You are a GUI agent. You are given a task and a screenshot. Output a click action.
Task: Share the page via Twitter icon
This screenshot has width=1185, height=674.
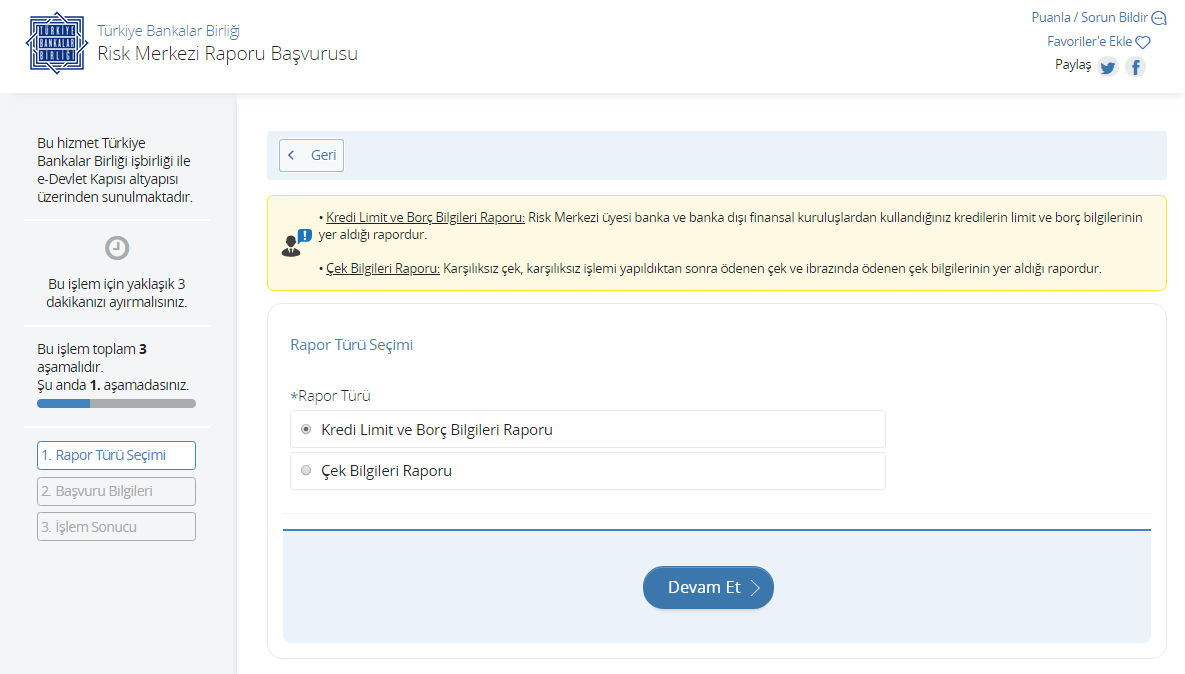click(x=1108, y=66)
